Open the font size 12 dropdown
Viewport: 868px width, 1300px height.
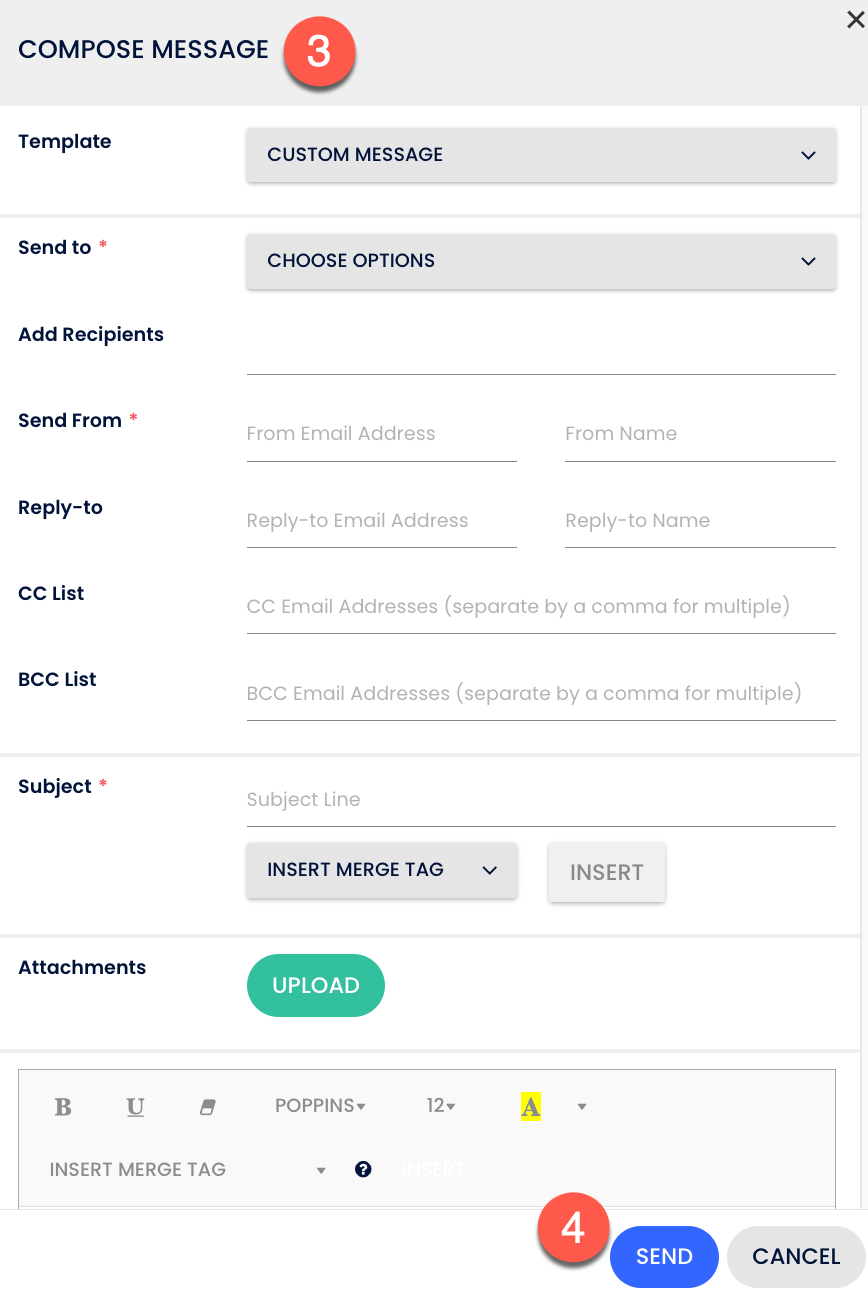click(x=440, y=1106)
